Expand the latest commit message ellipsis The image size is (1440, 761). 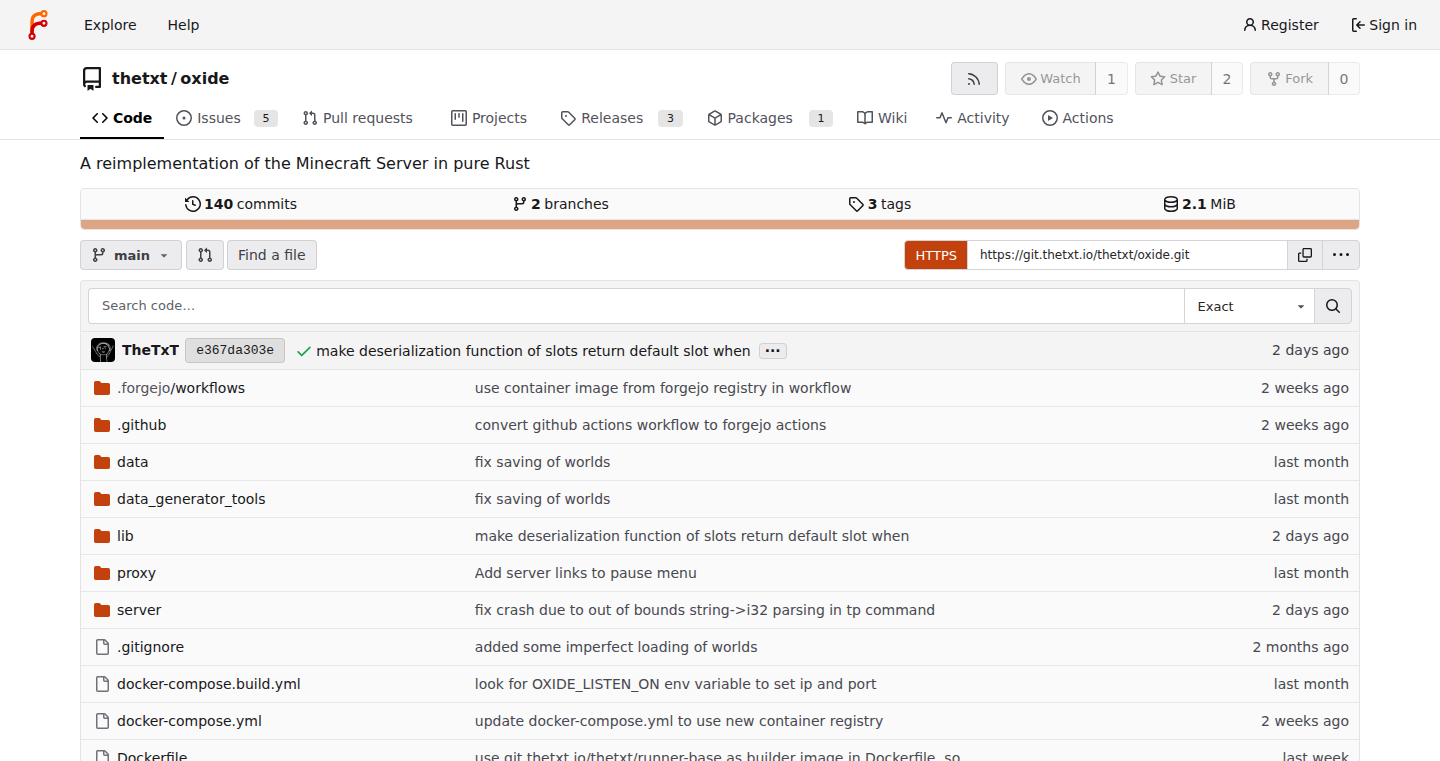coord(773,351)
